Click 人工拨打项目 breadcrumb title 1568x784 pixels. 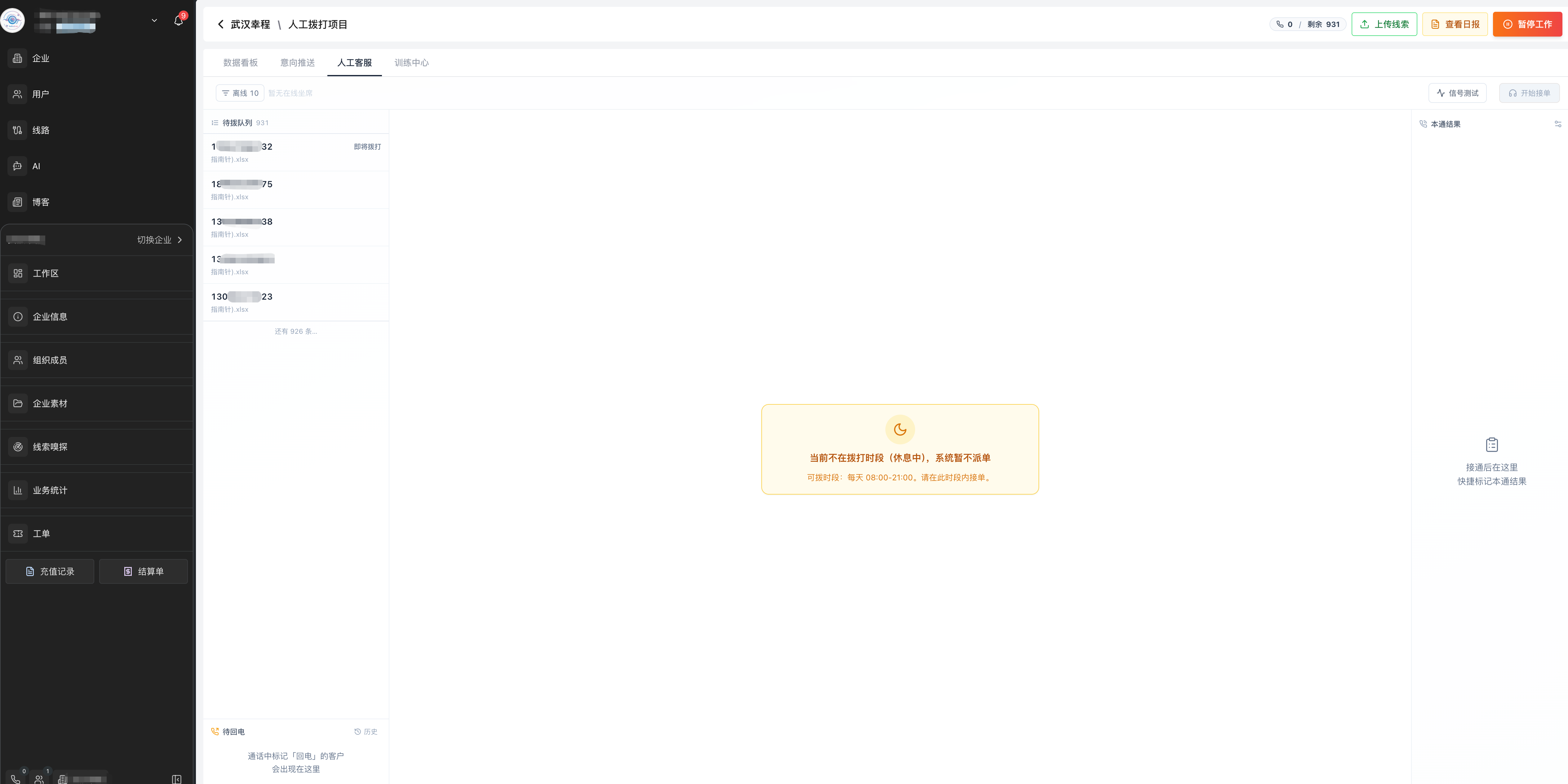318,24
